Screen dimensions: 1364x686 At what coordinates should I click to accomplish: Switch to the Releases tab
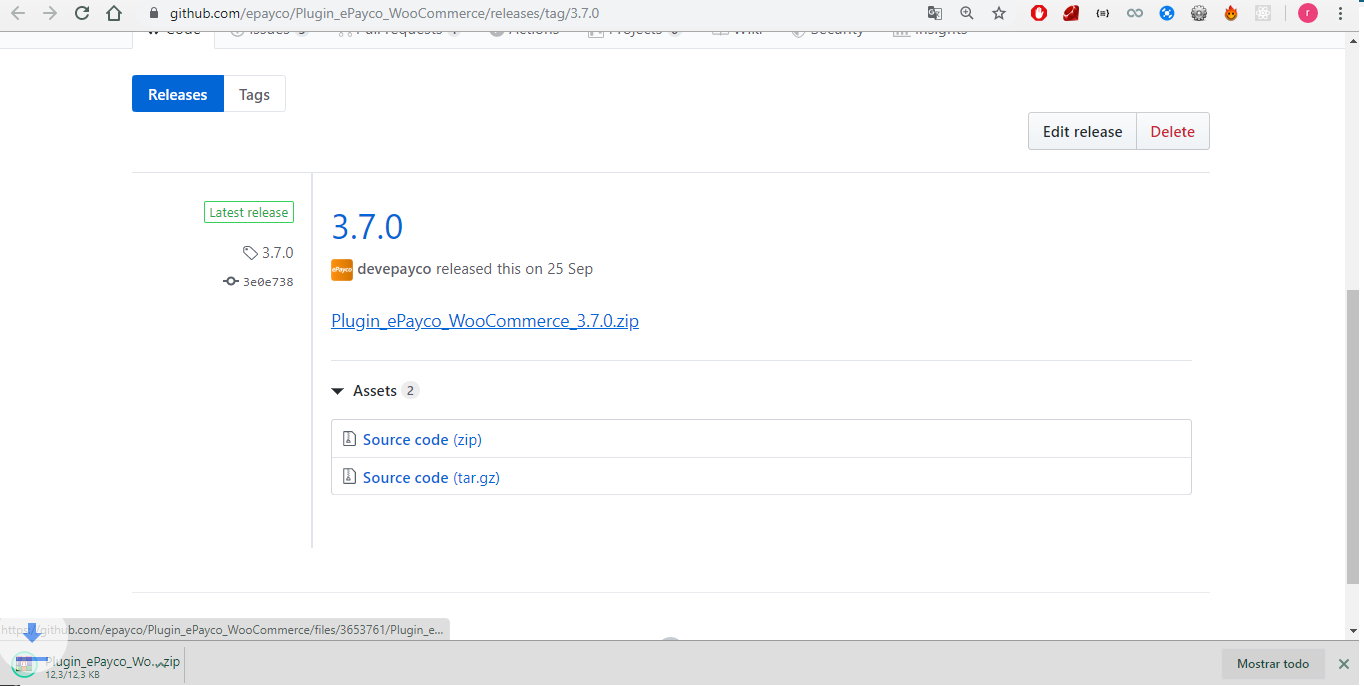click(178, 94)
